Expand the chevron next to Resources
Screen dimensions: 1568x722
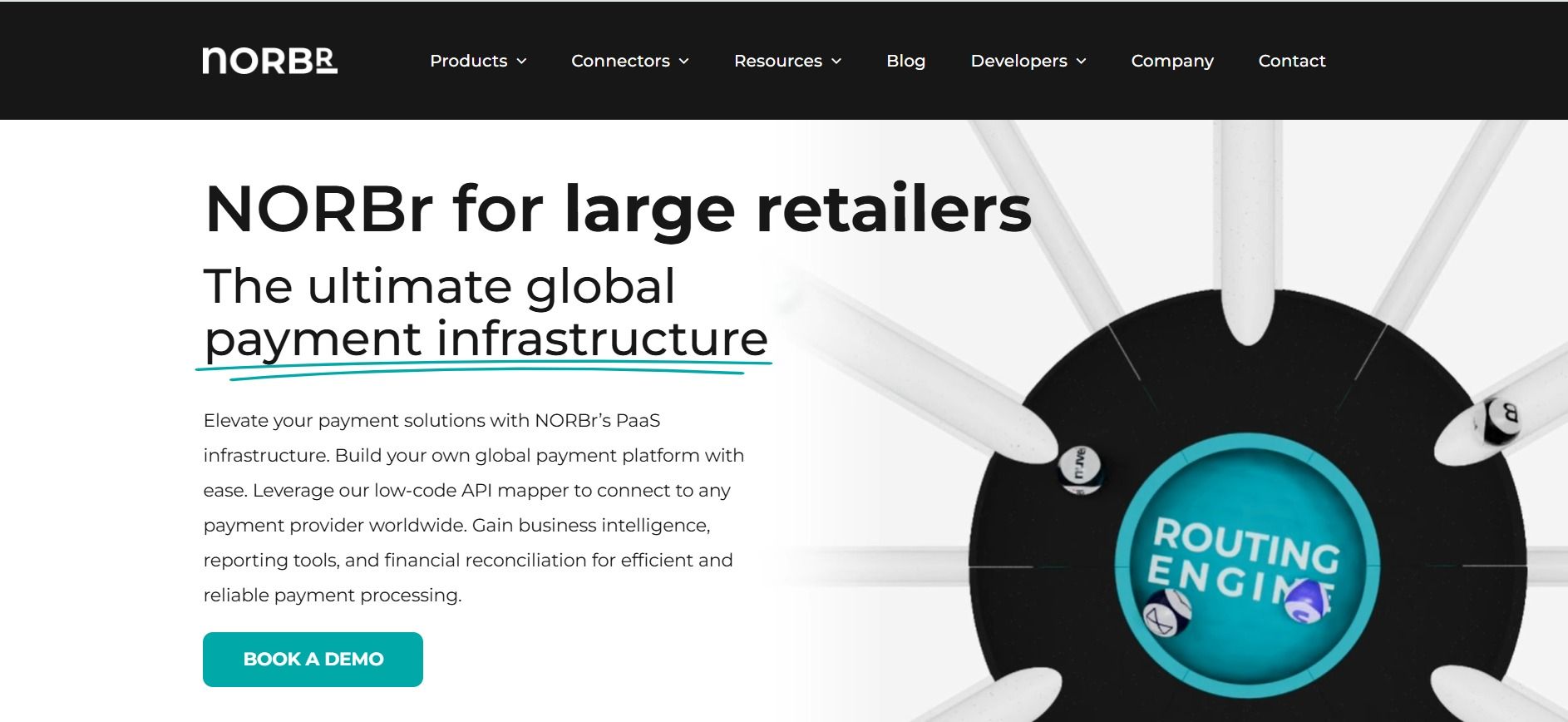click(837, 62)
